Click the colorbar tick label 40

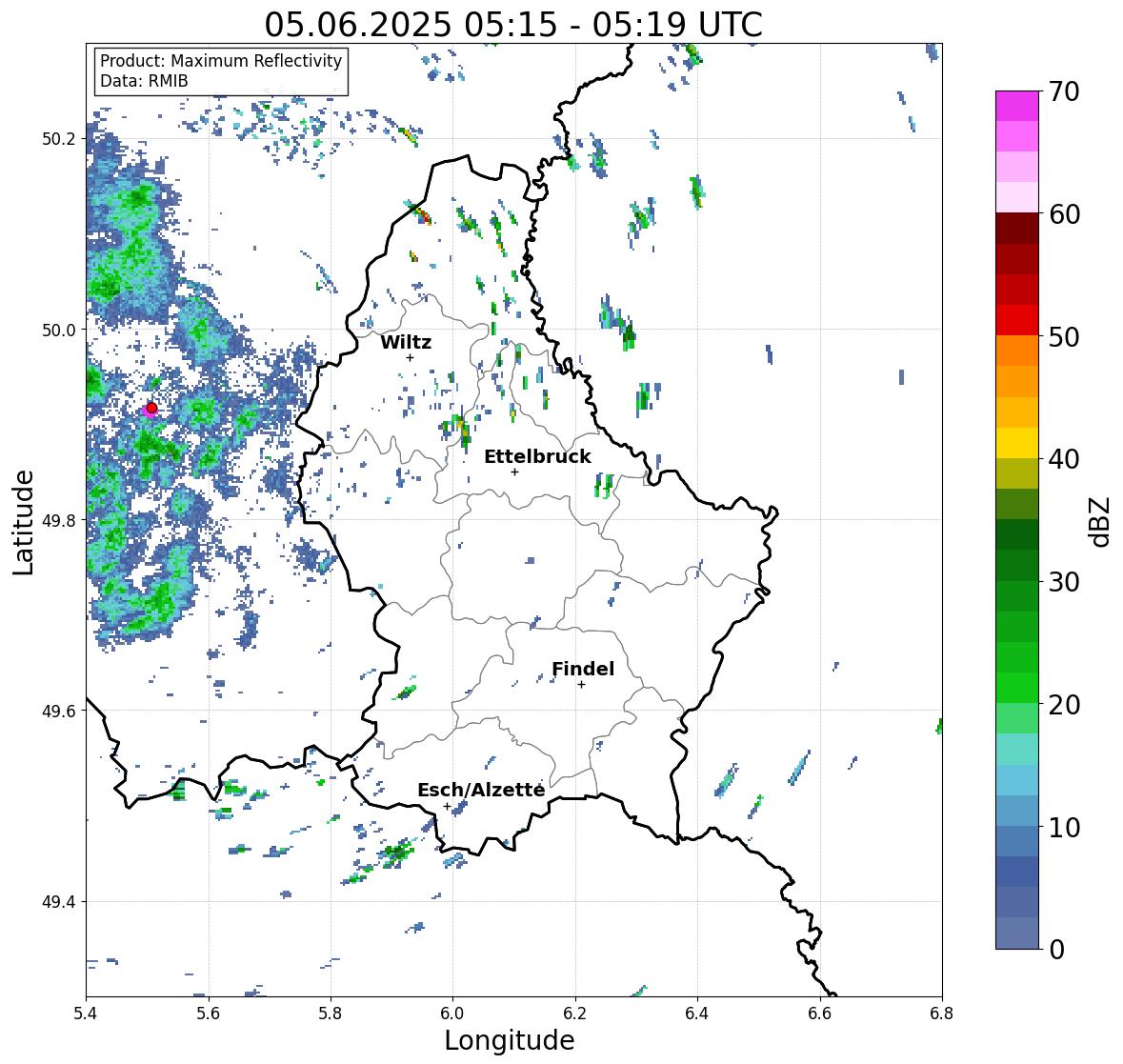[1064, 459]
